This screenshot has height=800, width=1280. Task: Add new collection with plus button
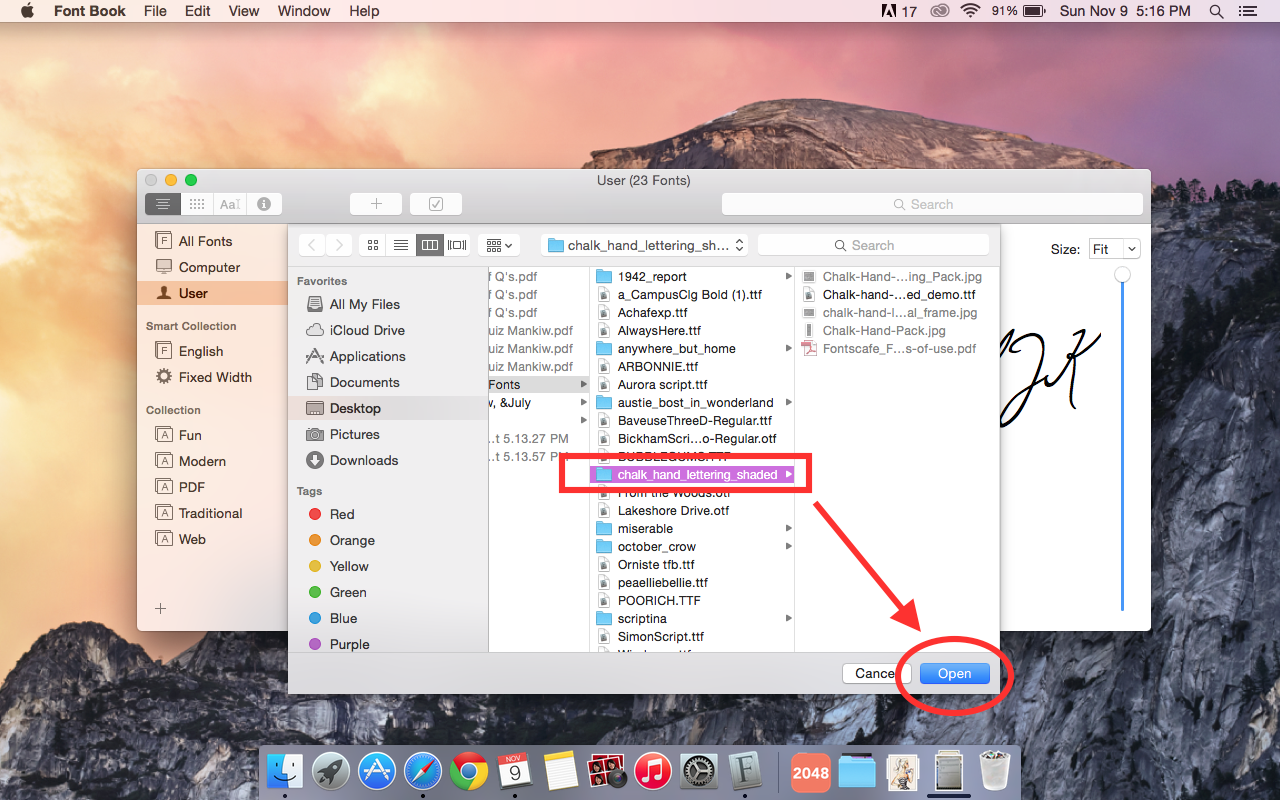[160, 608]
